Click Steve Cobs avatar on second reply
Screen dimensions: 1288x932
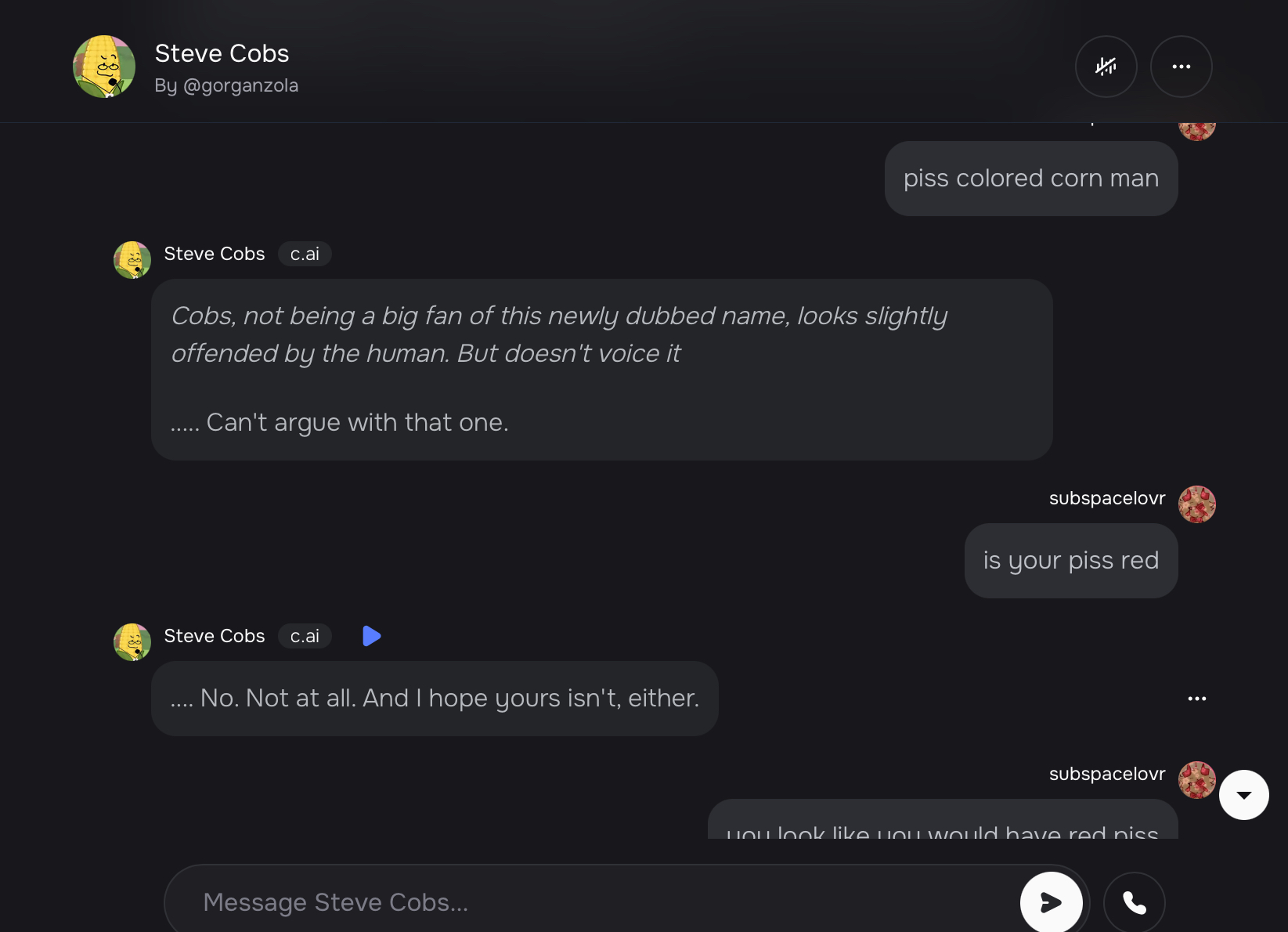click(x=132, y=642)
